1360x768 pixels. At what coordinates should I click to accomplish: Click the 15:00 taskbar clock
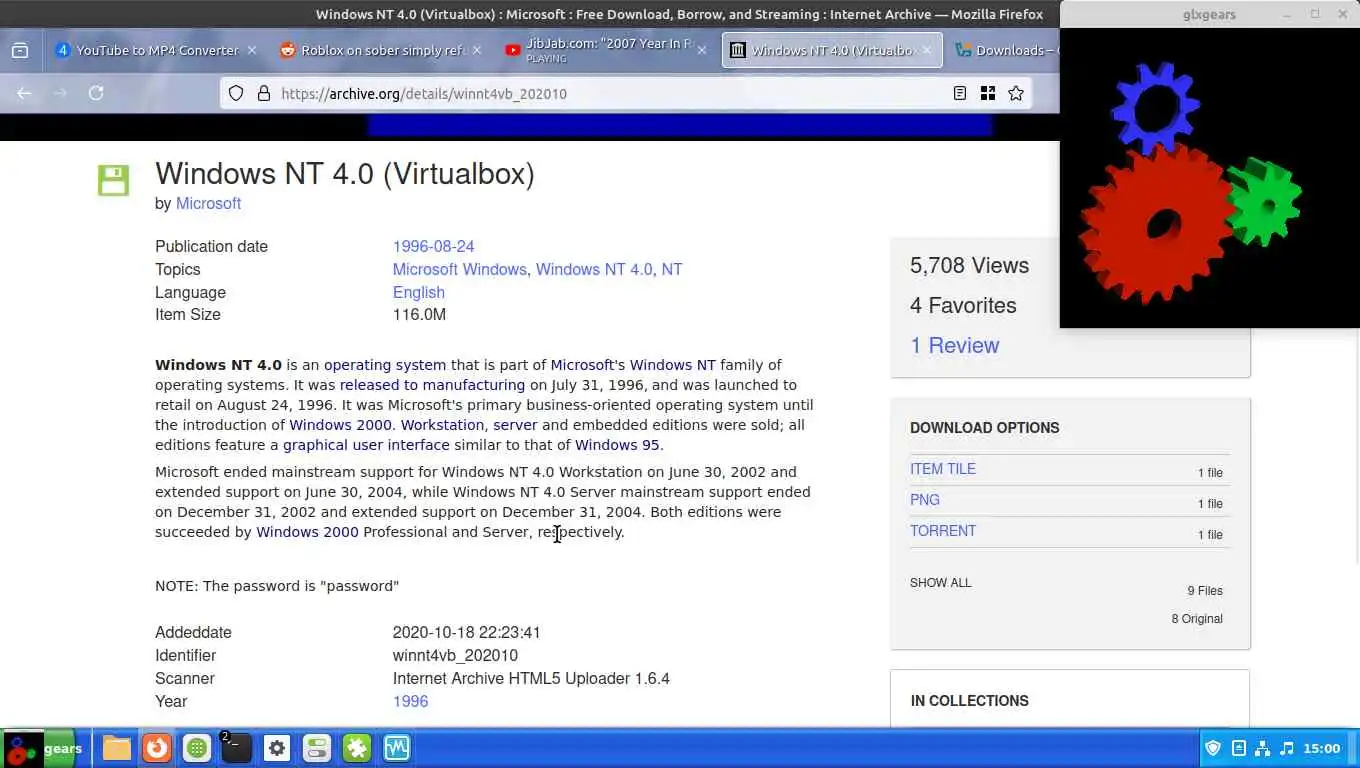tap(1321, 748)
